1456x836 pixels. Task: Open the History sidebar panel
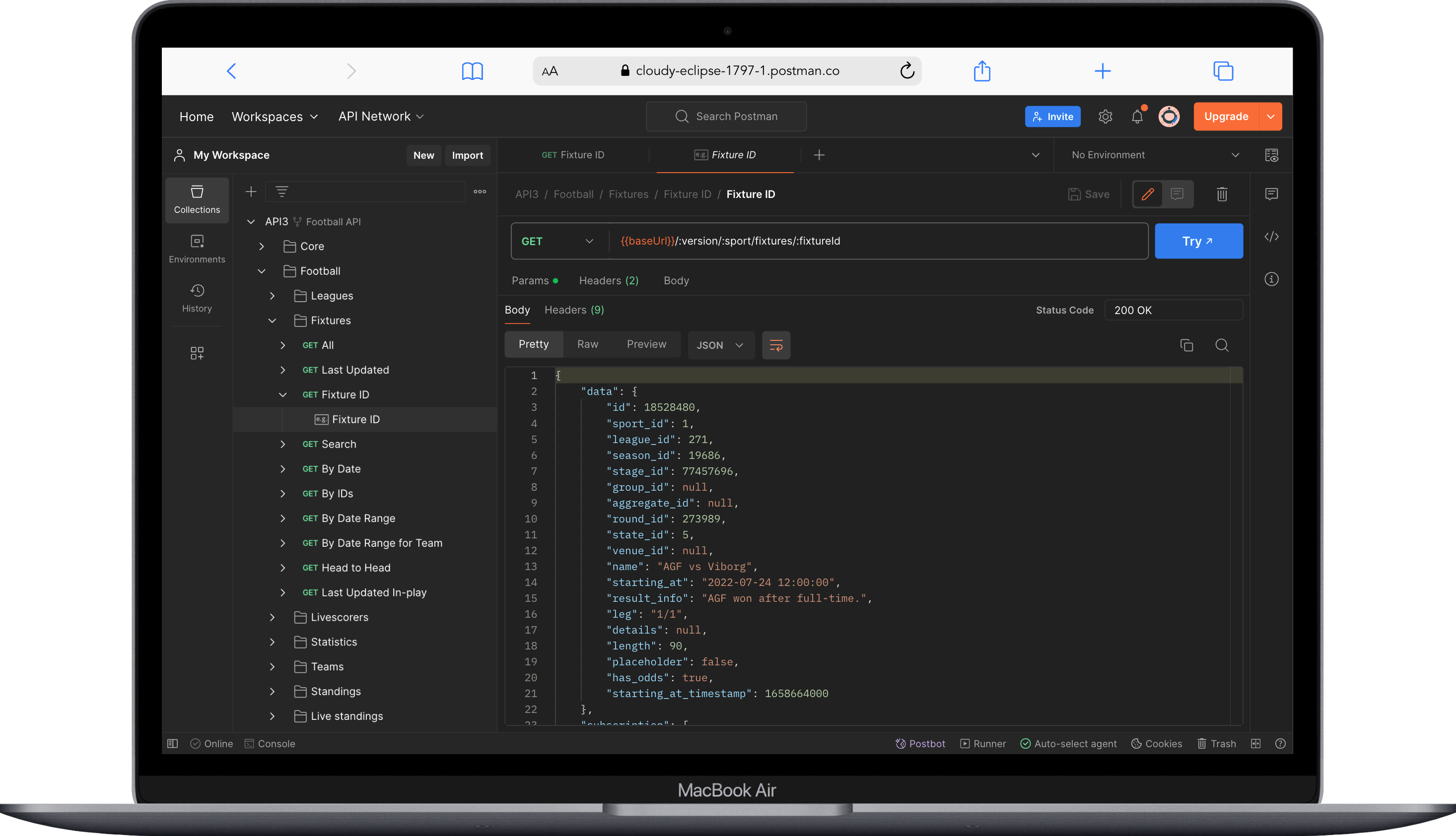point(197,298)
